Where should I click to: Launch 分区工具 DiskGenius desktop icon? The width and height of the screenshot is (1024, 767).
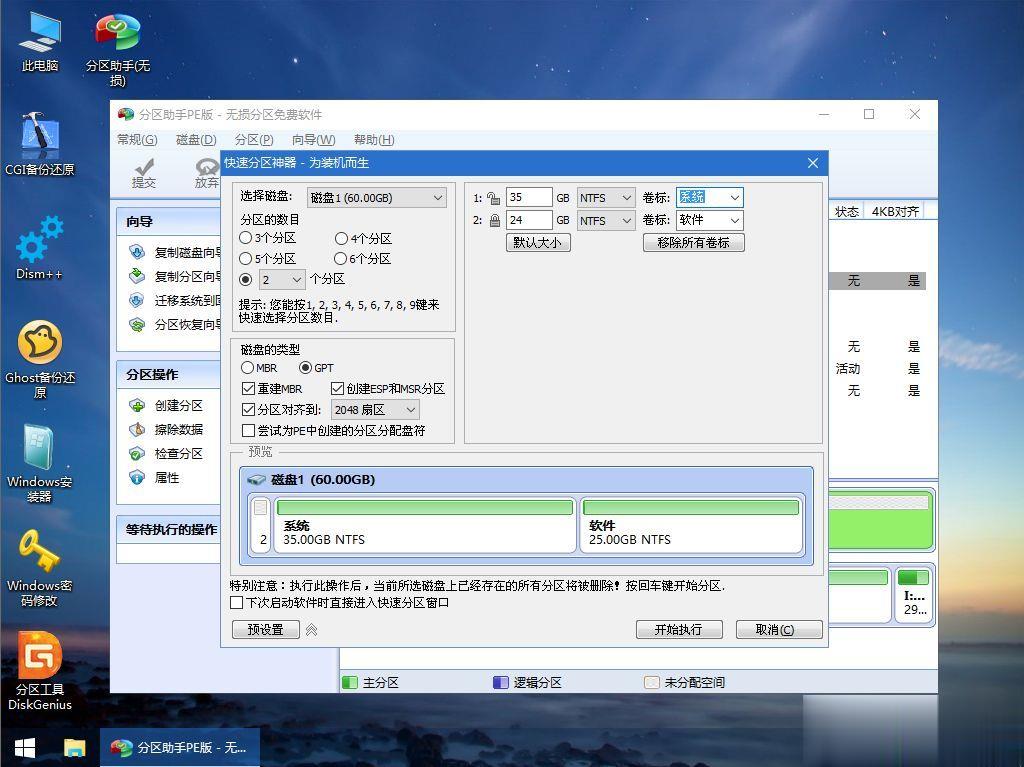pyautogui.click(x=40, y=671)
